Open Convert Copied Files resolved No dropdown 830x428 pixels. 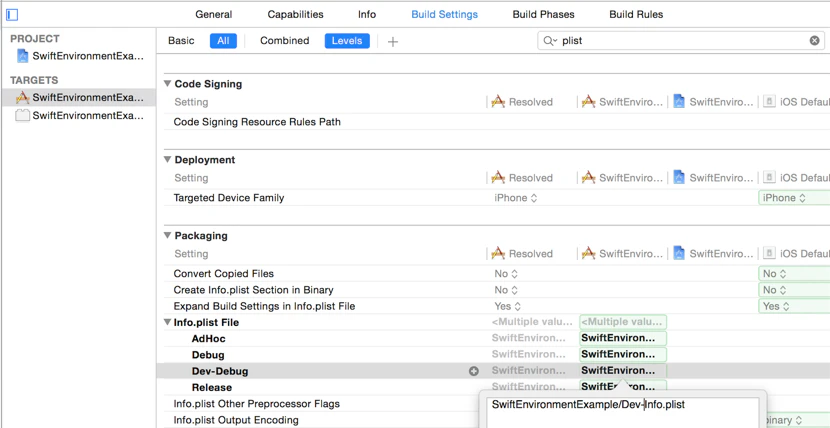tap(506, 274)
